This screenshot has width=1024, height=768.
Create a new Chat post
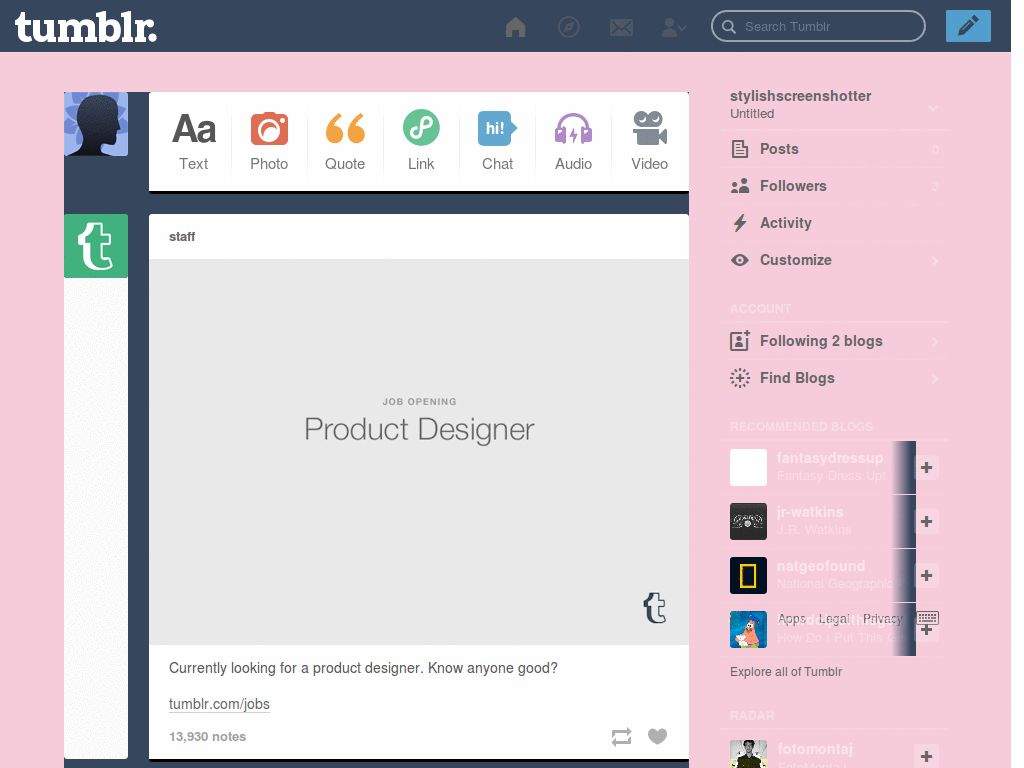[x=497, y=142]
